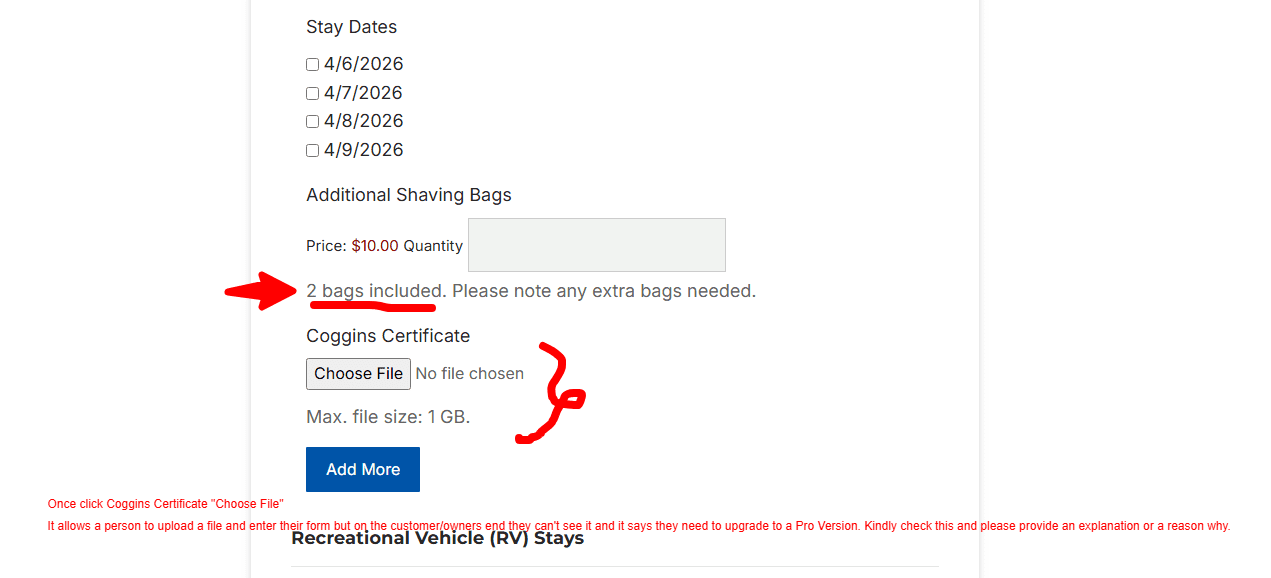
Task: Click the 'Max. file size: 1 GB.' hint
Action: click(x=388, y=417)
